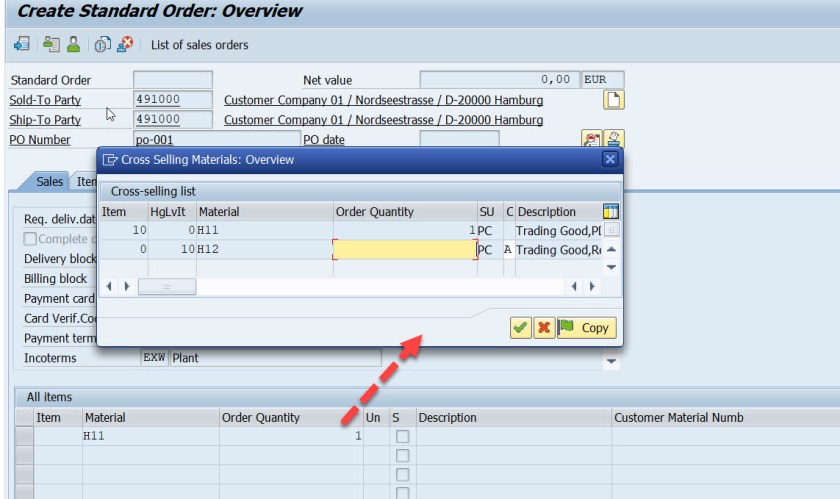The height and width of the screenshot is (499, 840).
Task: Click the clock and document toolbar icon
Action: 102,44
